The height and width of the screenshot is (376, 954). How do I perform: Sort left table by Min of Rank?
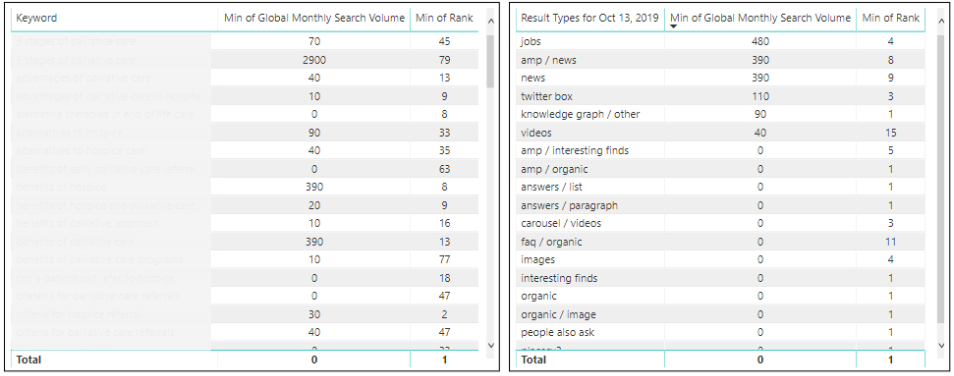coord(444,18)
